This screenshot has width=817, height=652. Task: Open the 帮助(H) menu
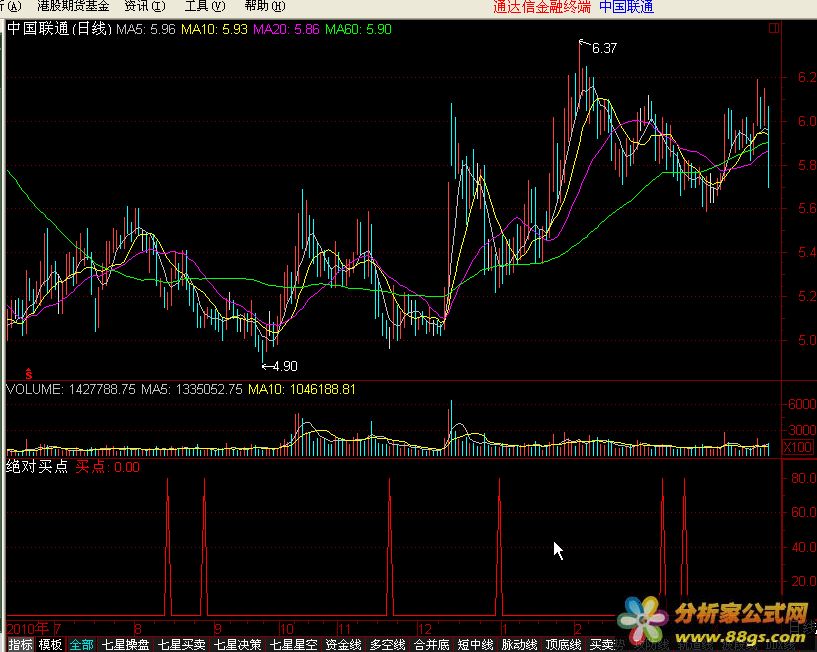point(265,6)
